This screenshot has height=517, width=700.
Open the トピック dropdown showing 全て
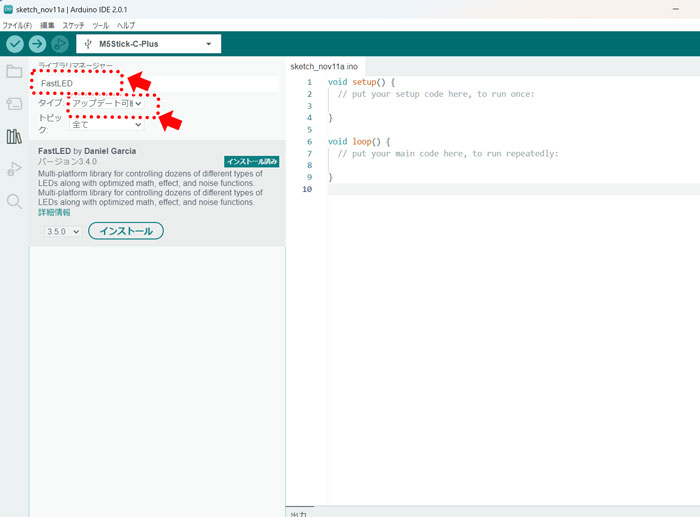[106, 125]
